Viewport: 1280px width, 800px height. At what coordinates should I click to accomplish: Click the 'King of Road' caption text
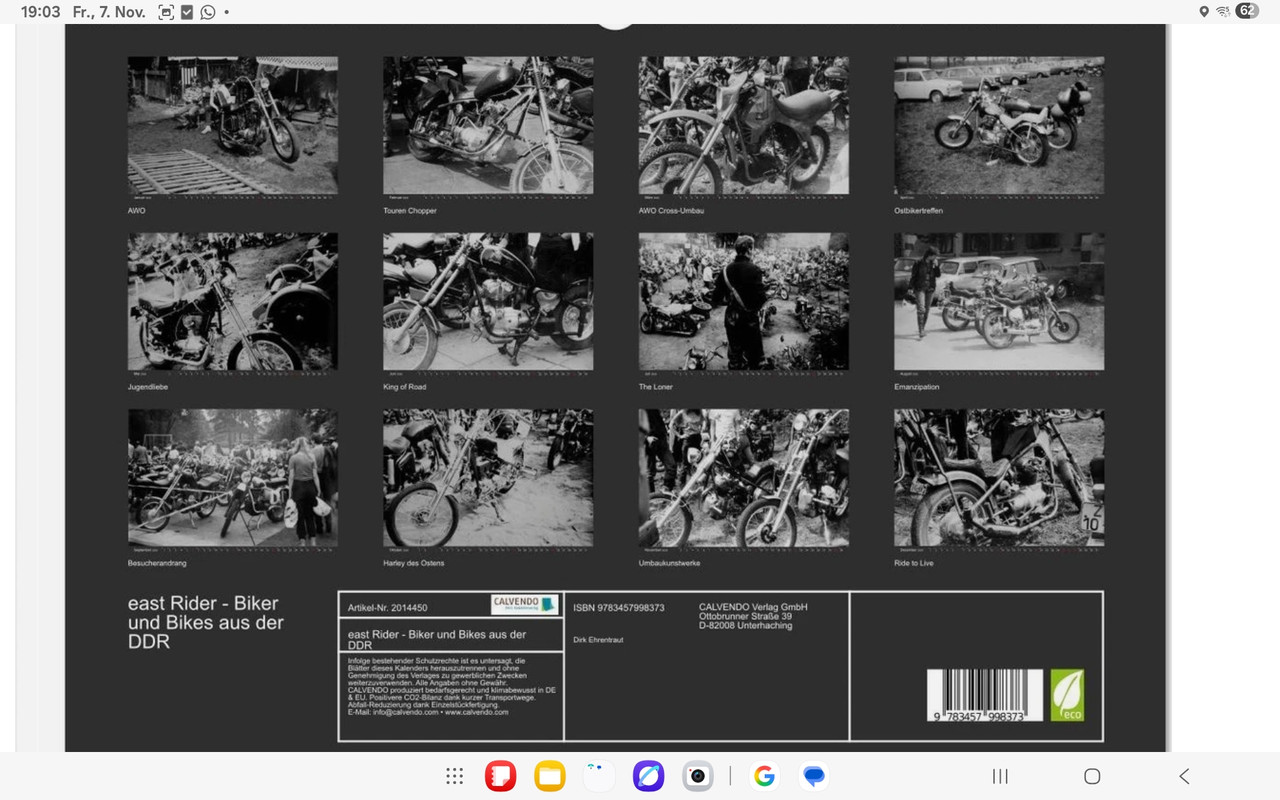click(405, 387)
